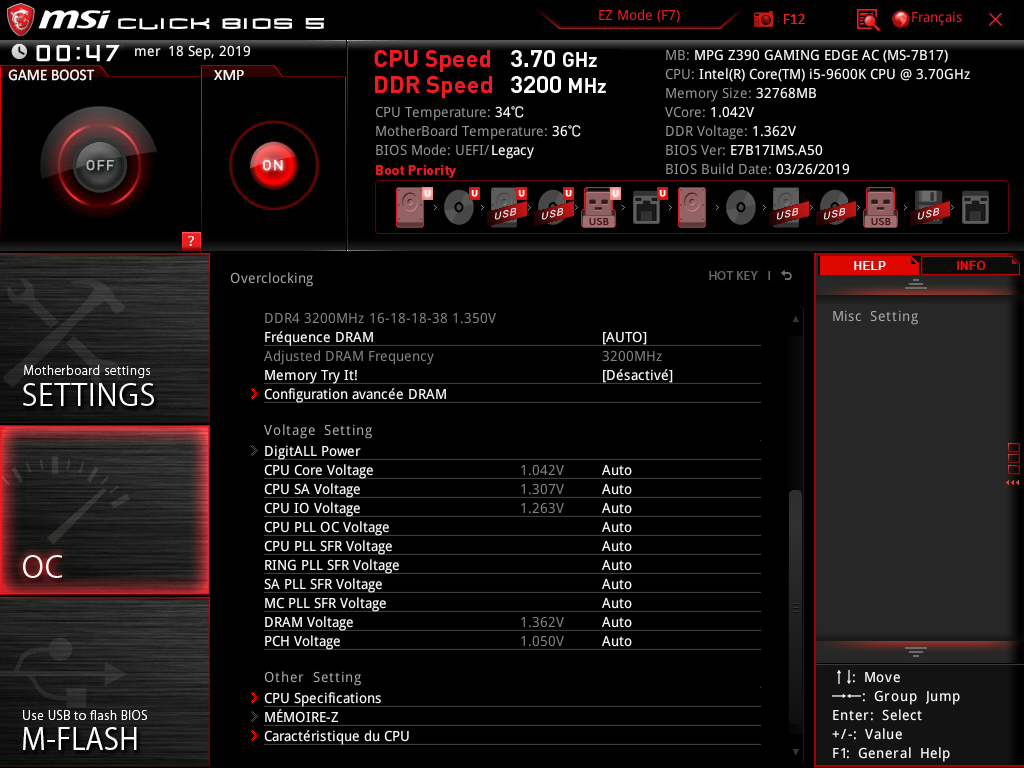Open the SETTINGS motherboard section
Screen dimensions: 1024x768
[104, 338]
